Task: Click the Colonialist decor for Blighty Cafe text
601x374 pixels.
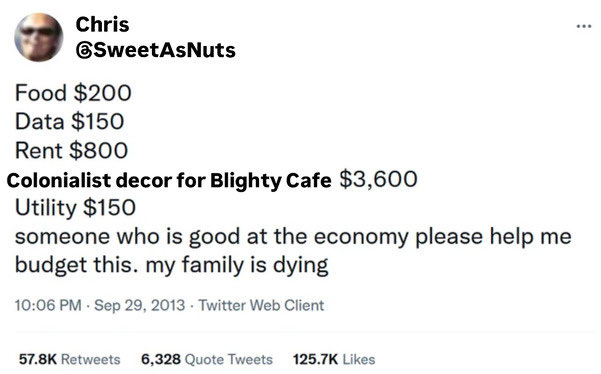Action: click(x=169, y=180)
